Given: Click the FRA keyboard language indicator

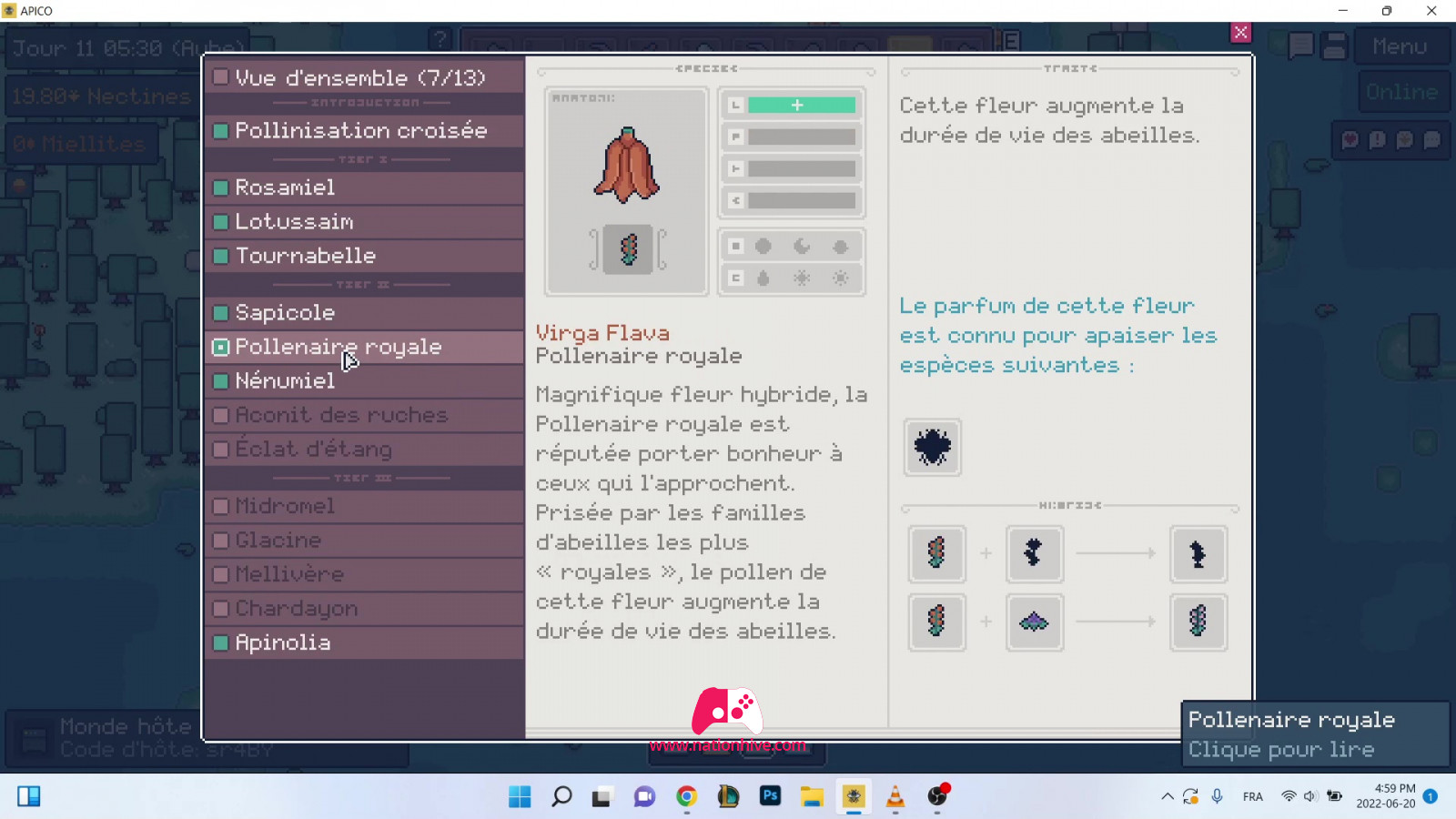Looking at the screenshot, I should (1253, 797).
